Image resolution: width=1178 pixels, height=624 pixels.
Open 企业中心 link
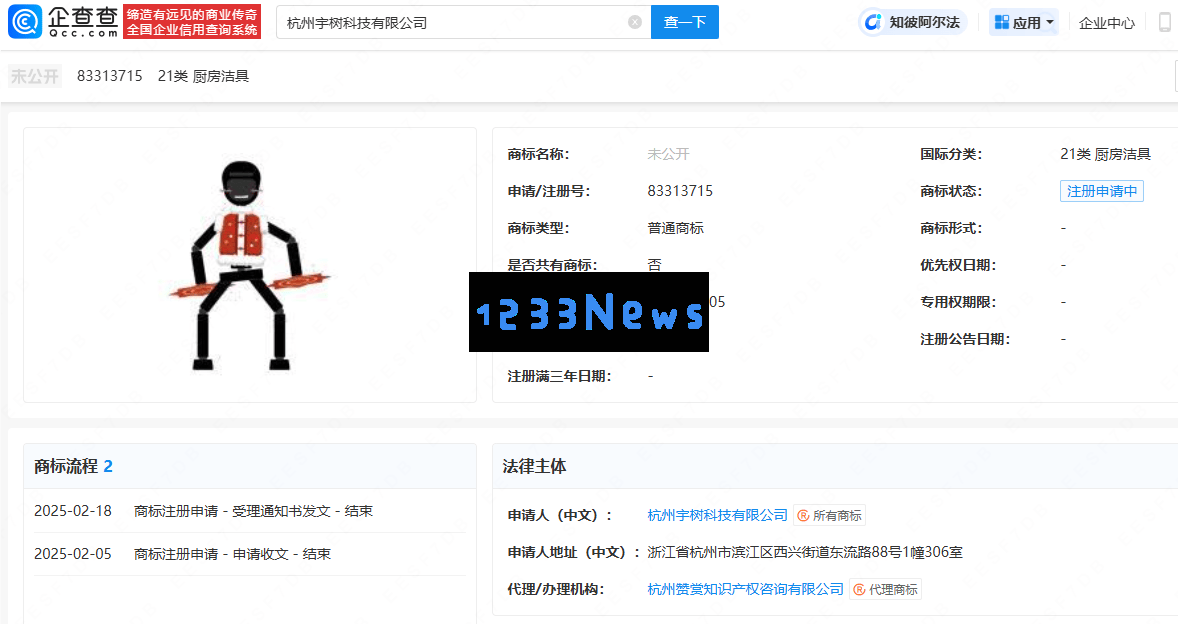click(x=1106, y=23)
